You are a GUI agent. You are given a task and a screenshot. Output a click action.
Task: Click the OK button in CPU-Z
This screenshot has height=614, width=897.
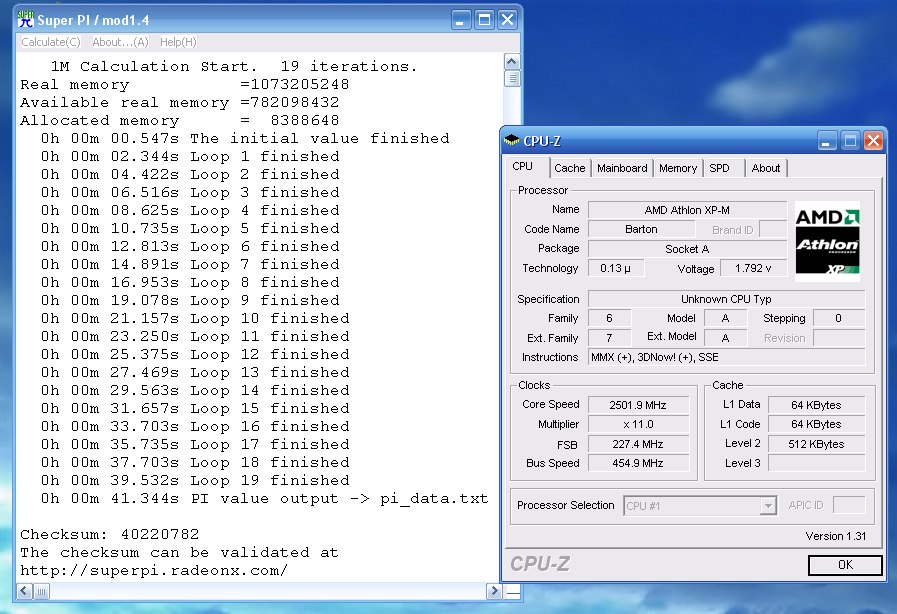click(845, 565)
